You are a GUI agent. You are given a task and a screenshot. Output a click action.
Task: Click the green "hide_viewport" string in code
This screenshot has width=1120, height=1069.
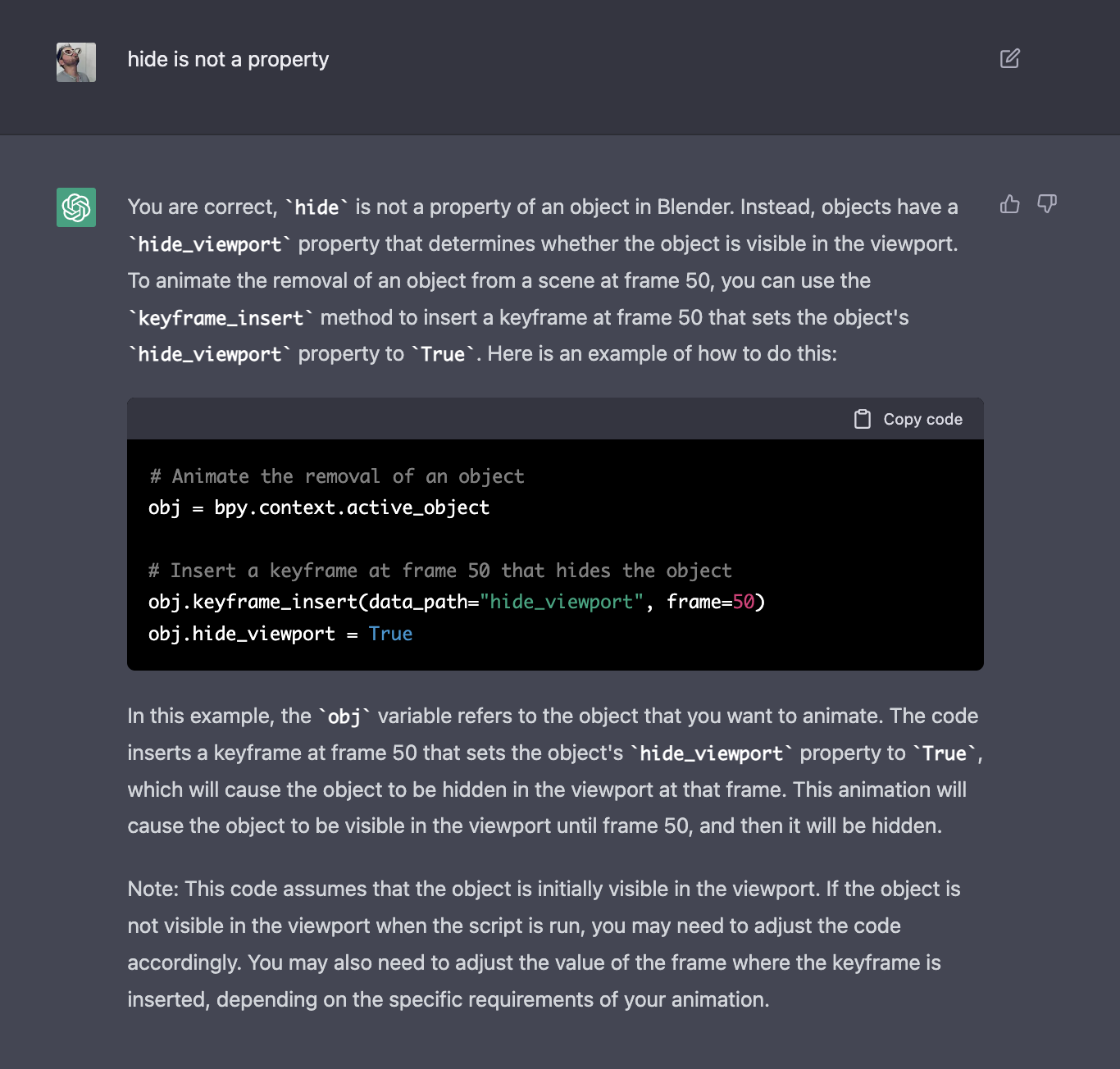click(x=562, y=603)
